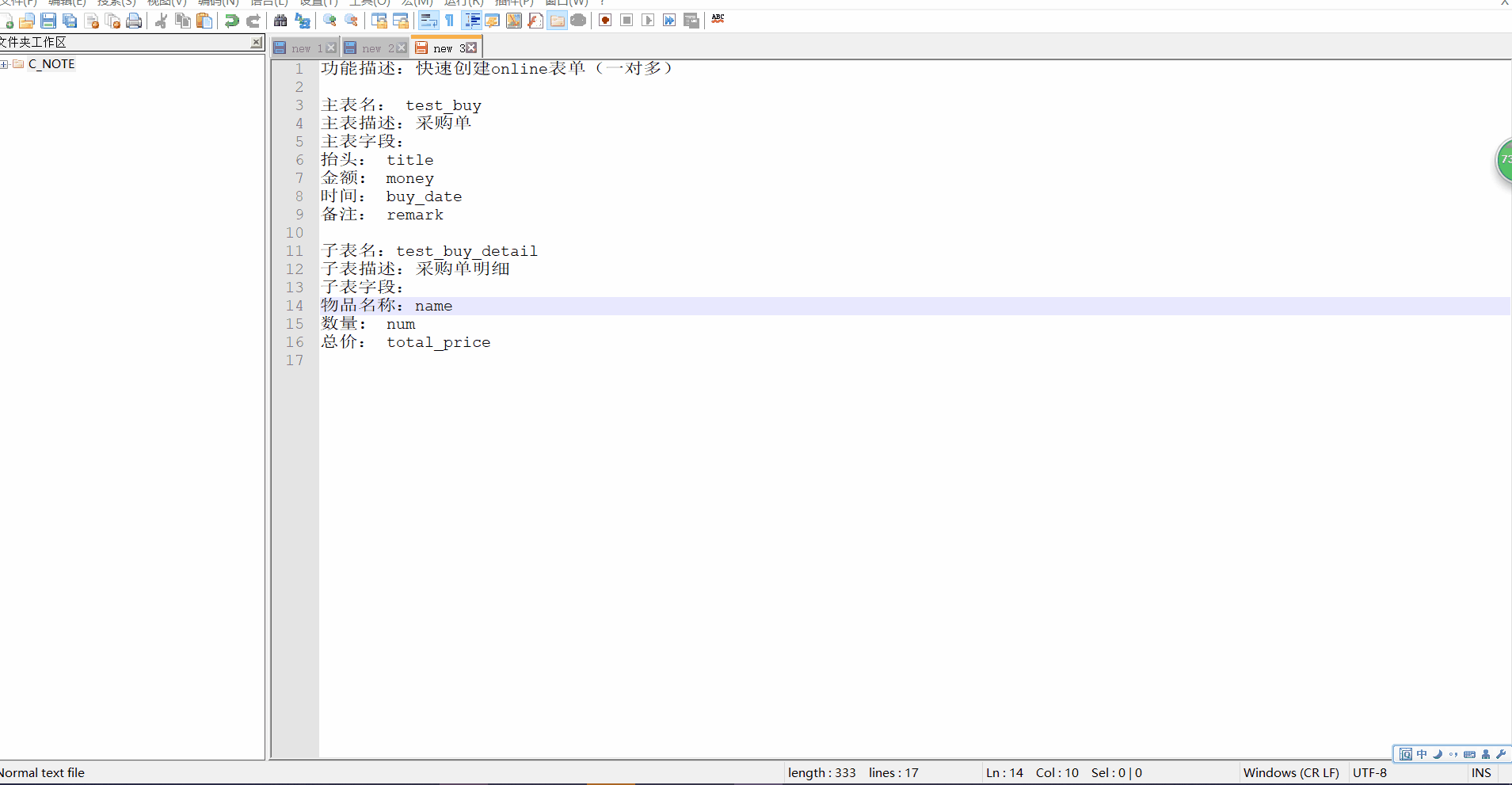Click the word money in the editor
The height and width of the screenshot is (785, 1512).
tap(410, 178)
